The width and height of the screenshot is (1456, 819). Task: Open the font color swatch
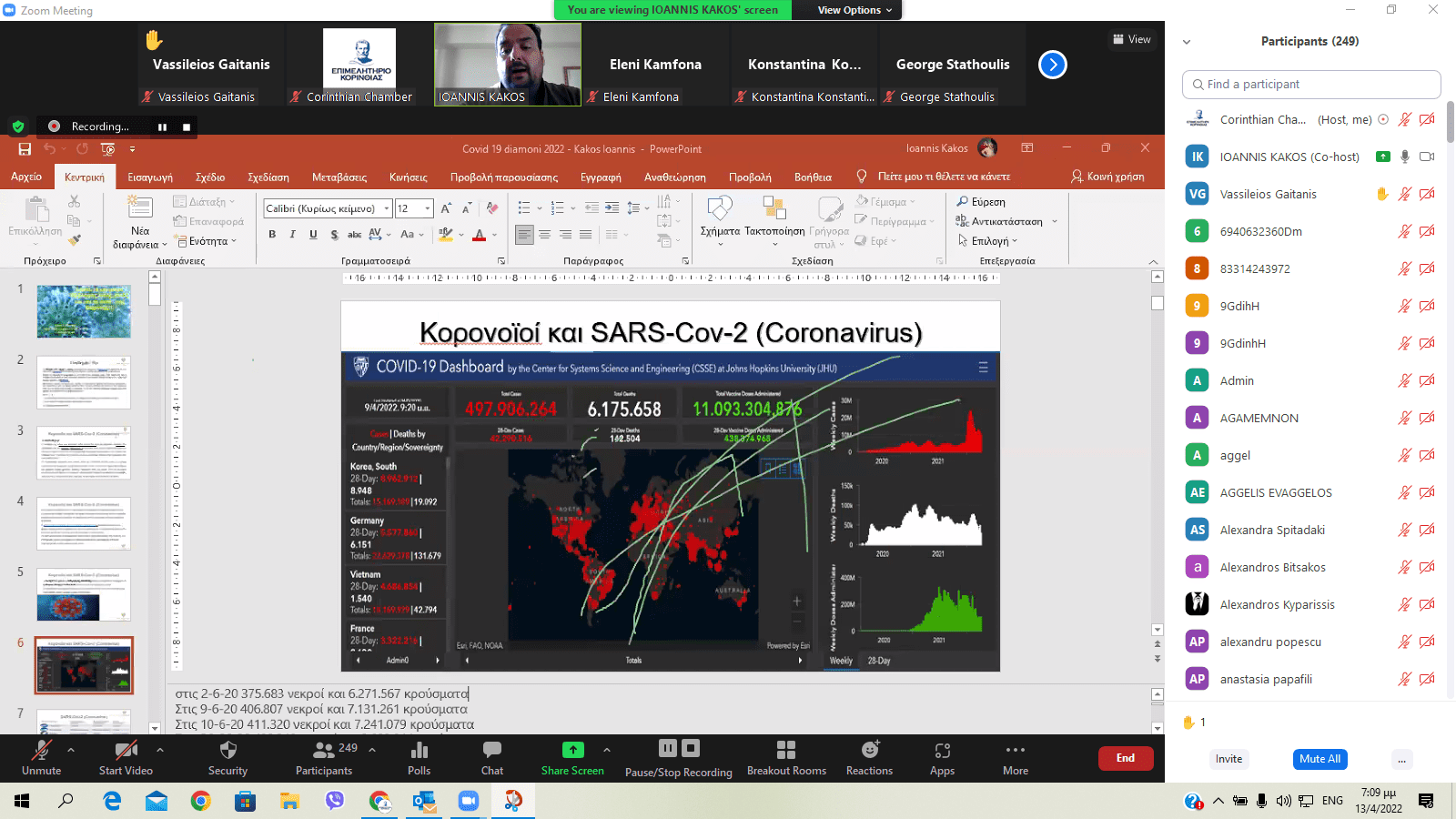click(480, 235)
